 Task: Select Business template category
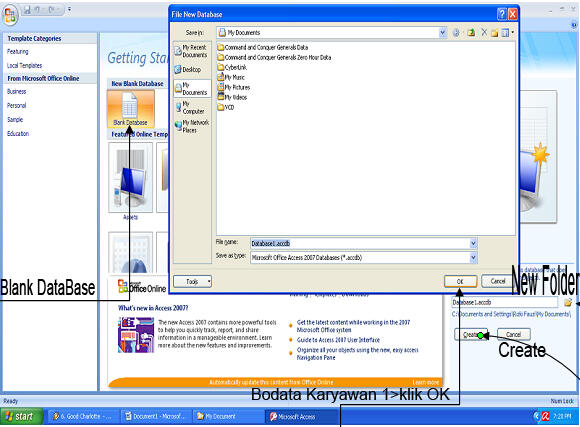coord(17,91)
